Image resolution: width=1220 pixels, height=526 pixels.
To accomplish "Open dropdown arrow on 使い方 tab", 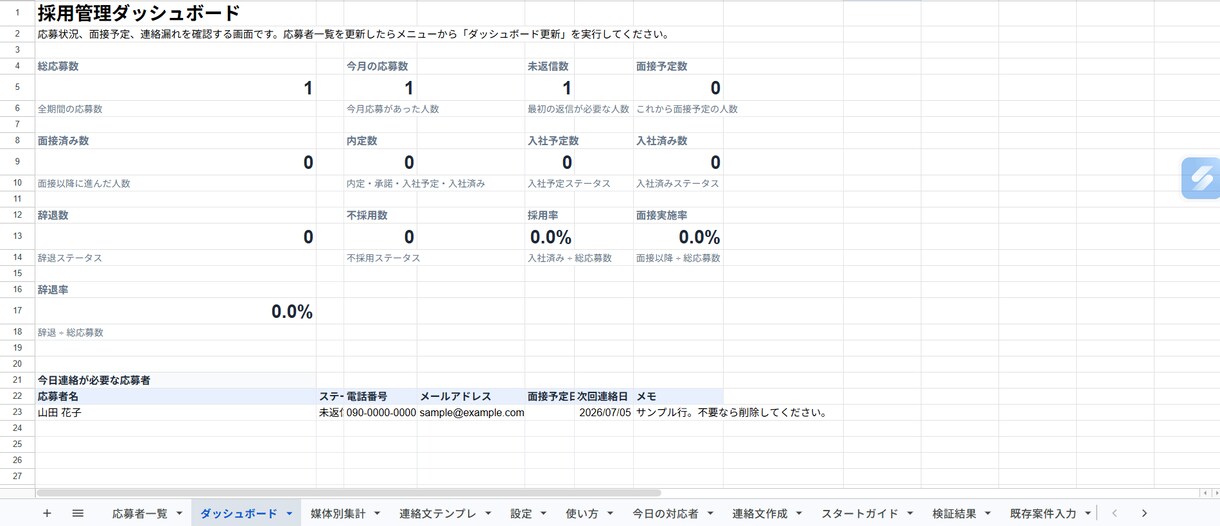I will coord(610,514).
